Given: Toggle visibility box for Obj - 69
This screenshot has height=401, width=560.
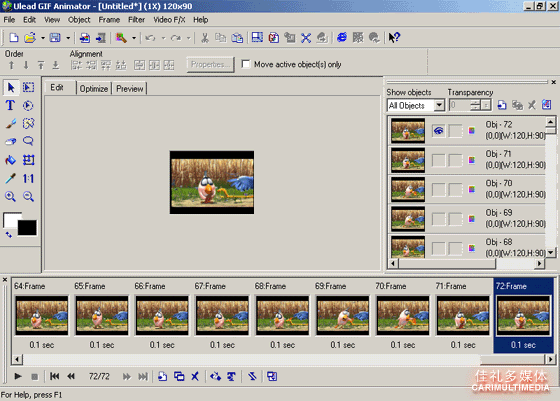Looking at the screenshot, I should (x=438, y=219).
